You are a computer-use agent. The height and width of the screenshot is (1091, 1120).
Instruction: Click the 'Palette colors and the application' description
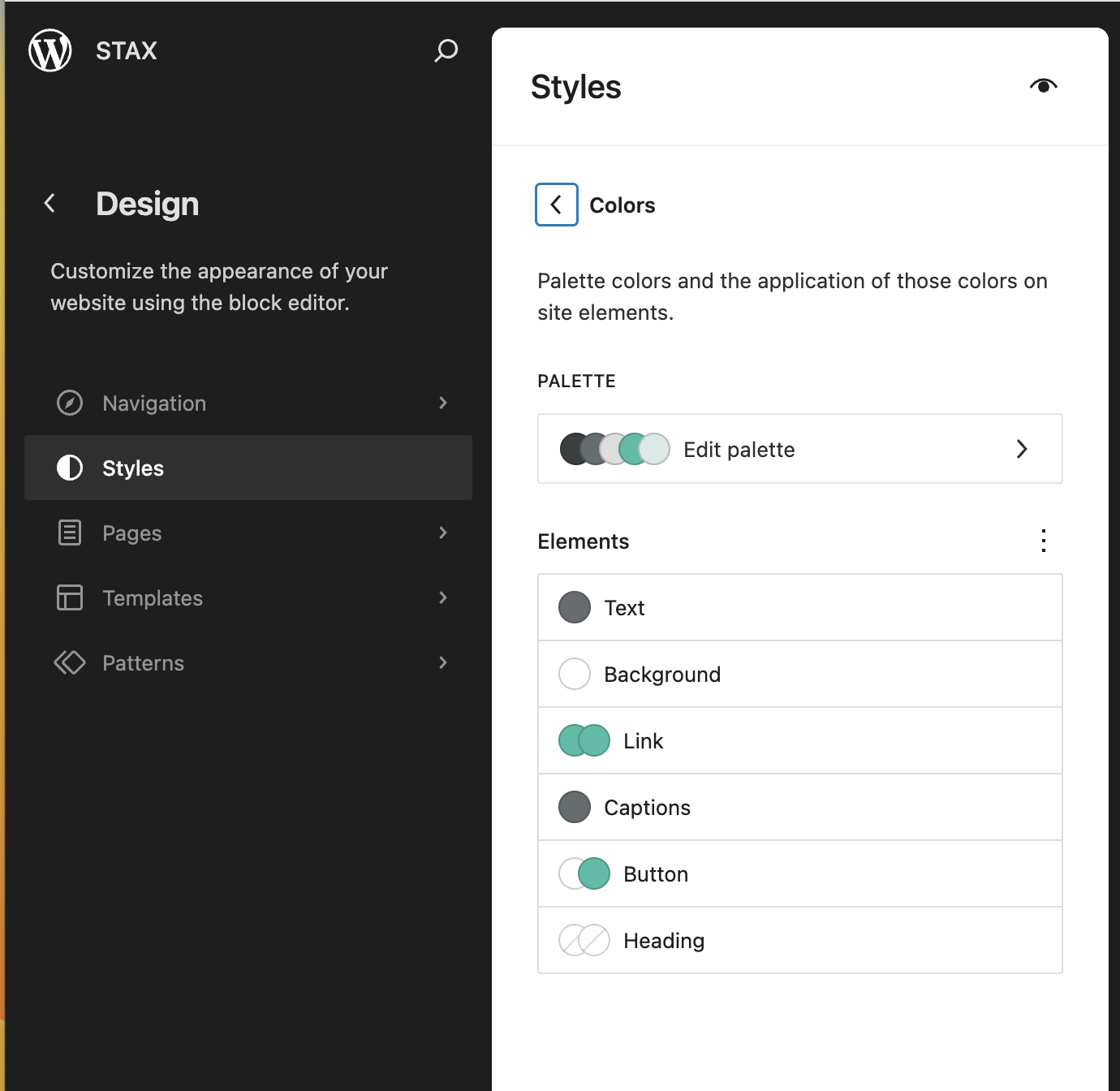[x=793, y=296]
